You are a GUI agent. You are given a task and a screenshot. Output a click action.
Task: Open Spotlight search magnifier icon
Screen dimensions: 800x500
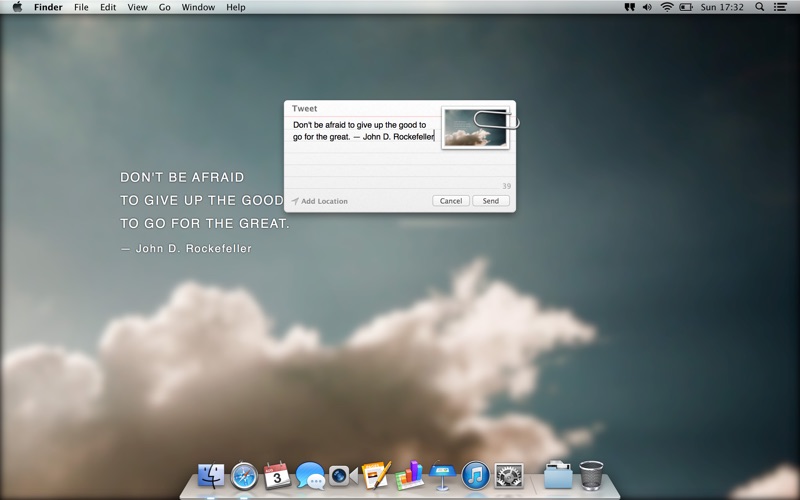tap(760, 7)
